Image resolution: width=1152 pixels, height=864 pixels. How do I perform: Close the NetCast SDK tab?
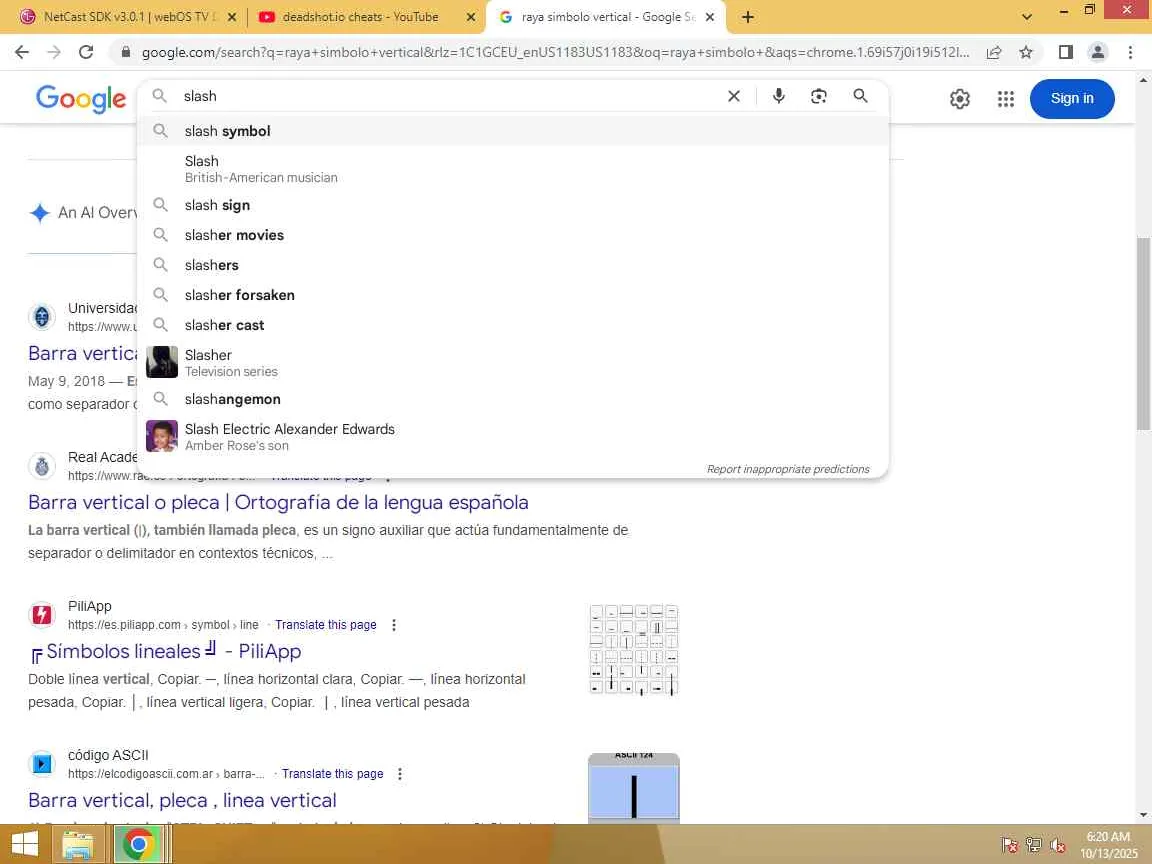pos(231,17)
